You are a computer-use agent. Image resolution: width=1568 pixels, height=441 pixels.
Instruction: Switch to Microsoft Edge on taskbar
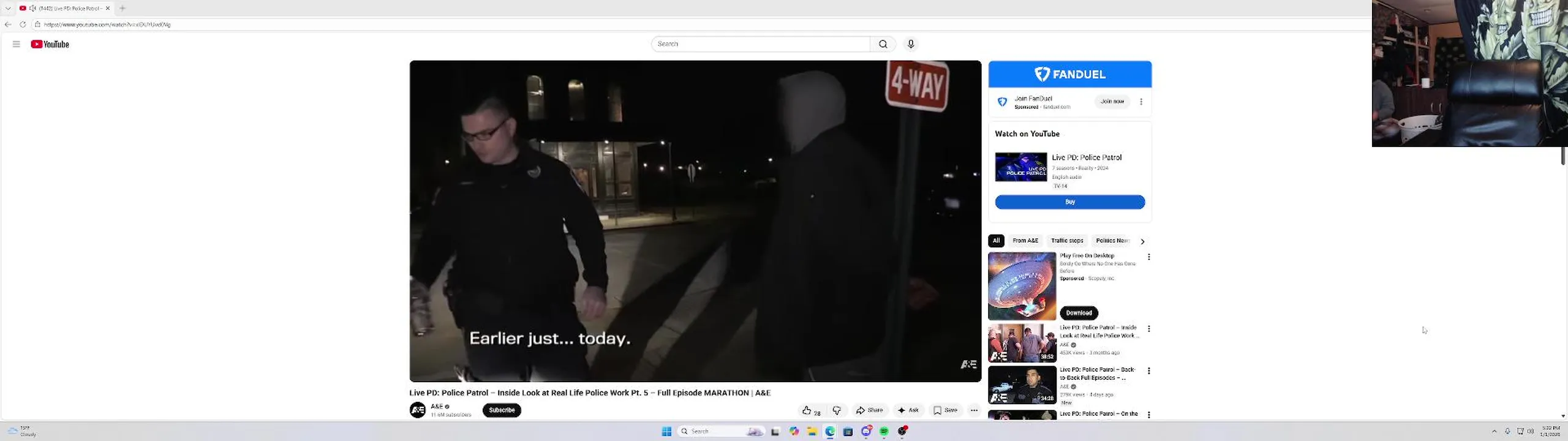830,432
